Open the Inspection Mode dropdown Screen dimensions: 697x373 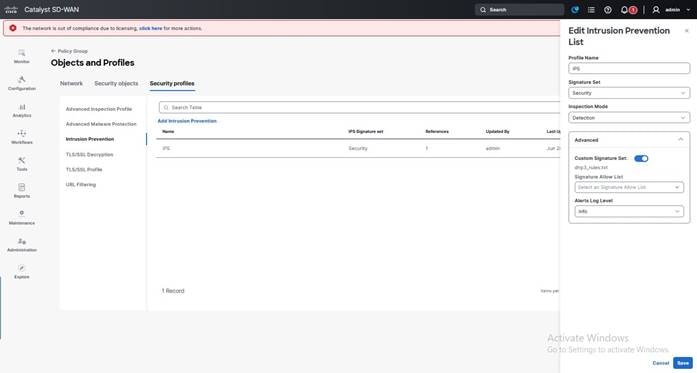(629, 118)
